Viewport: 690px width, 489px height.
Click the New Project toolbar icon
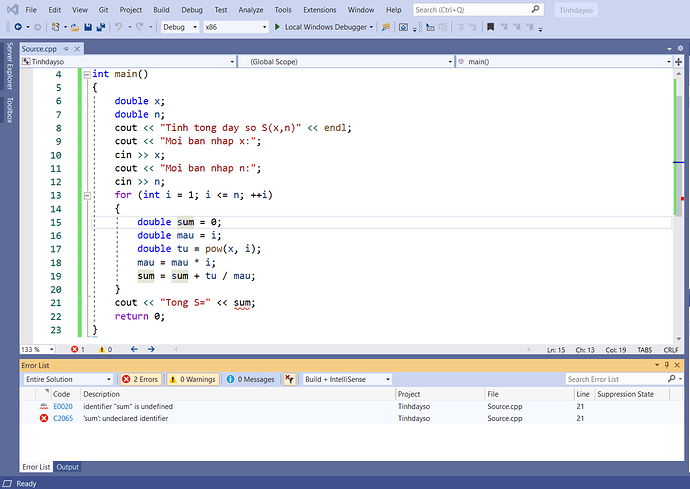tap(55, 27)
